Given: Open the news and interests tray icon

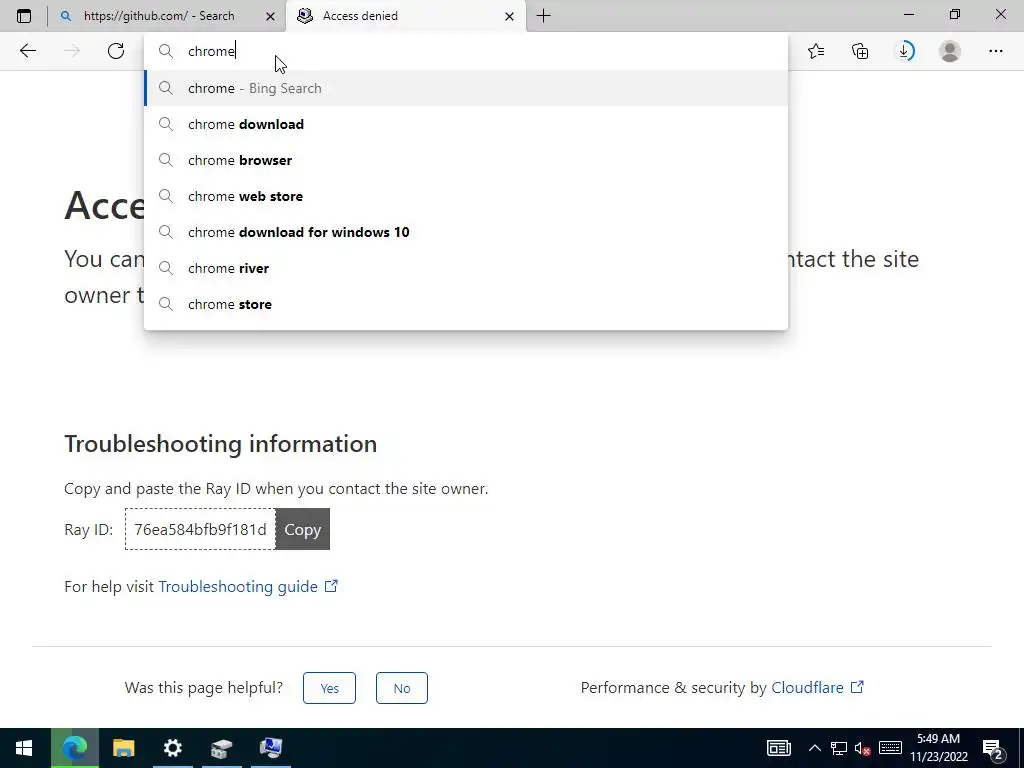Looking at the screenshot, I should 778,748.
